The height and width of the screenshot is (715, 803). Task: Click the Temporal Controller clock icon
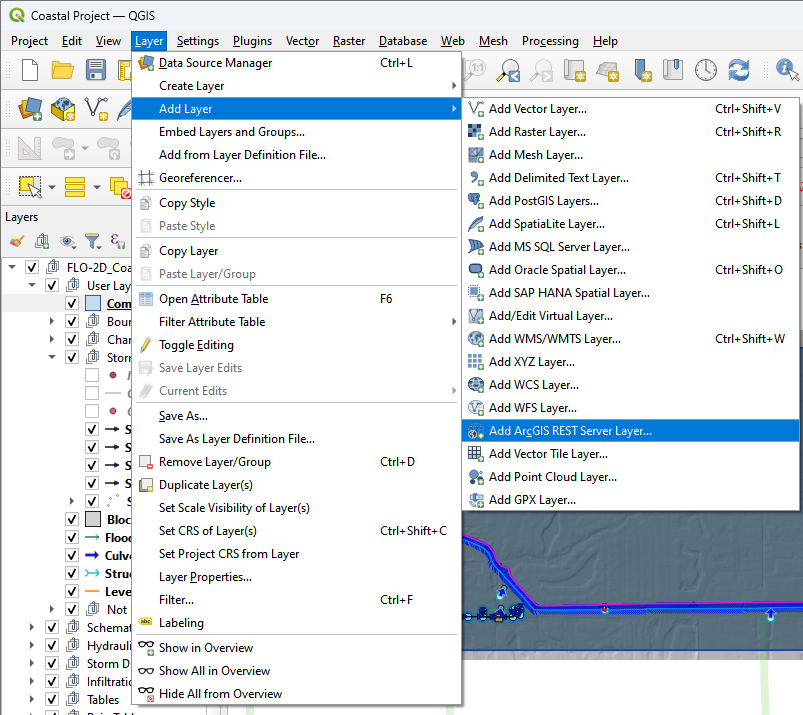(x=706, y=70)
